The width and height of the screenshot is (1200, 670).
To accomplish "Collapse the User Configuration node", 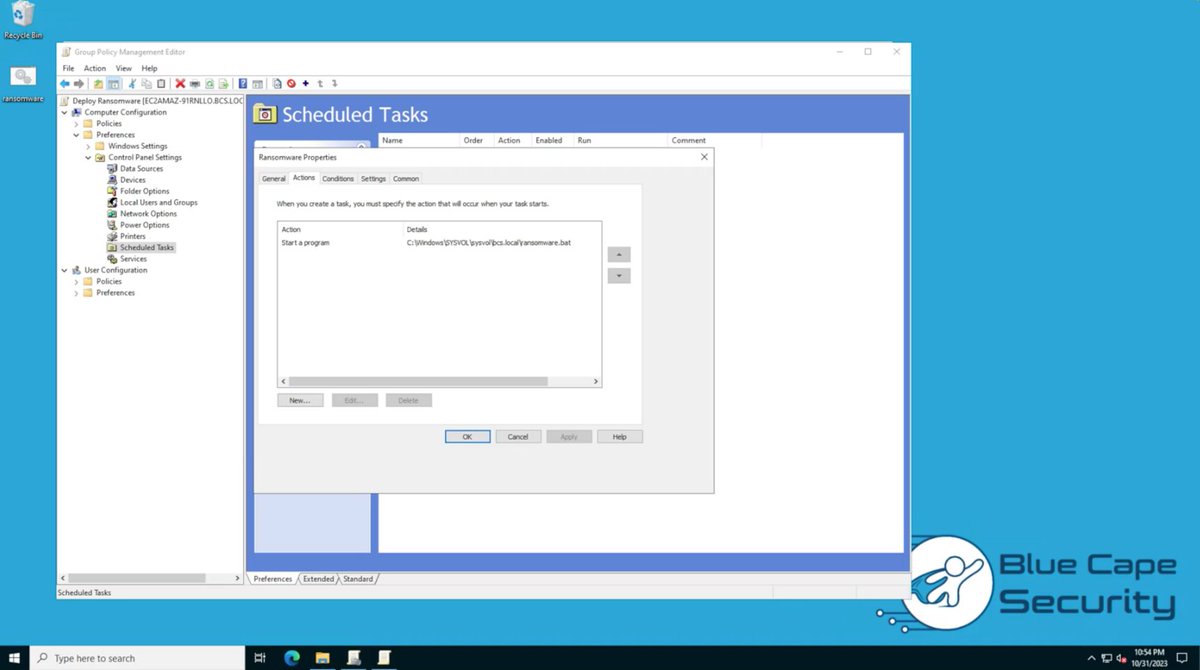I will (x=65, y=270).
